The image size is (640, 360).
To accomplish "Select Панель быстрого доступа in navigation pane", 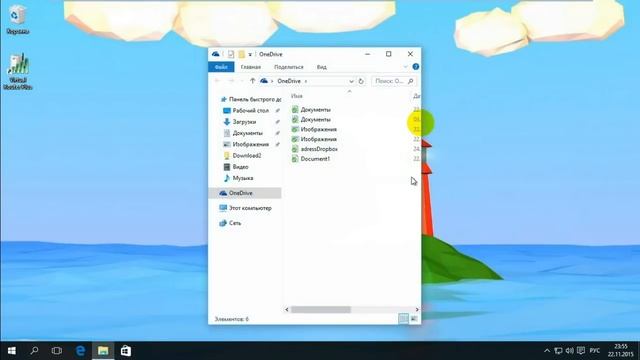I will coord(250,99).
